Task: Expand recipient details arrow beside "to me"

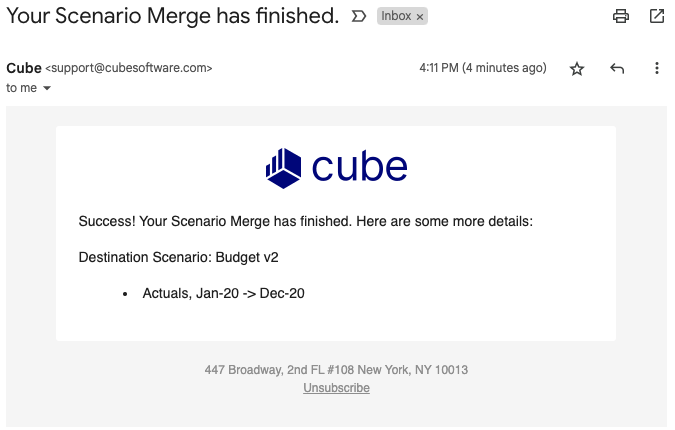Action: pyautogui.click(x=47, y=88)
